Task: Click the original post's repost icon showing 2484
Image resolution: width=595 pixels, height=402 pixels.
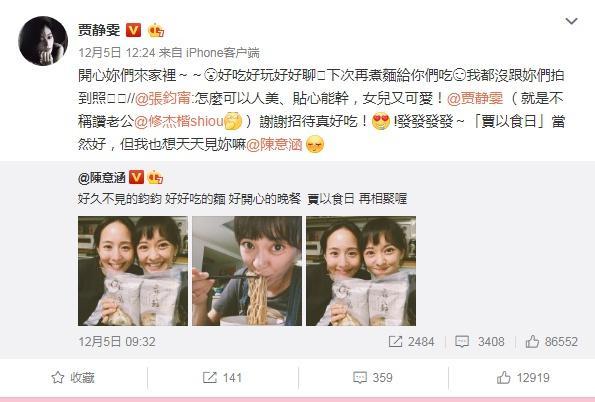Action: pyautogui.click(x=411, y=342)
